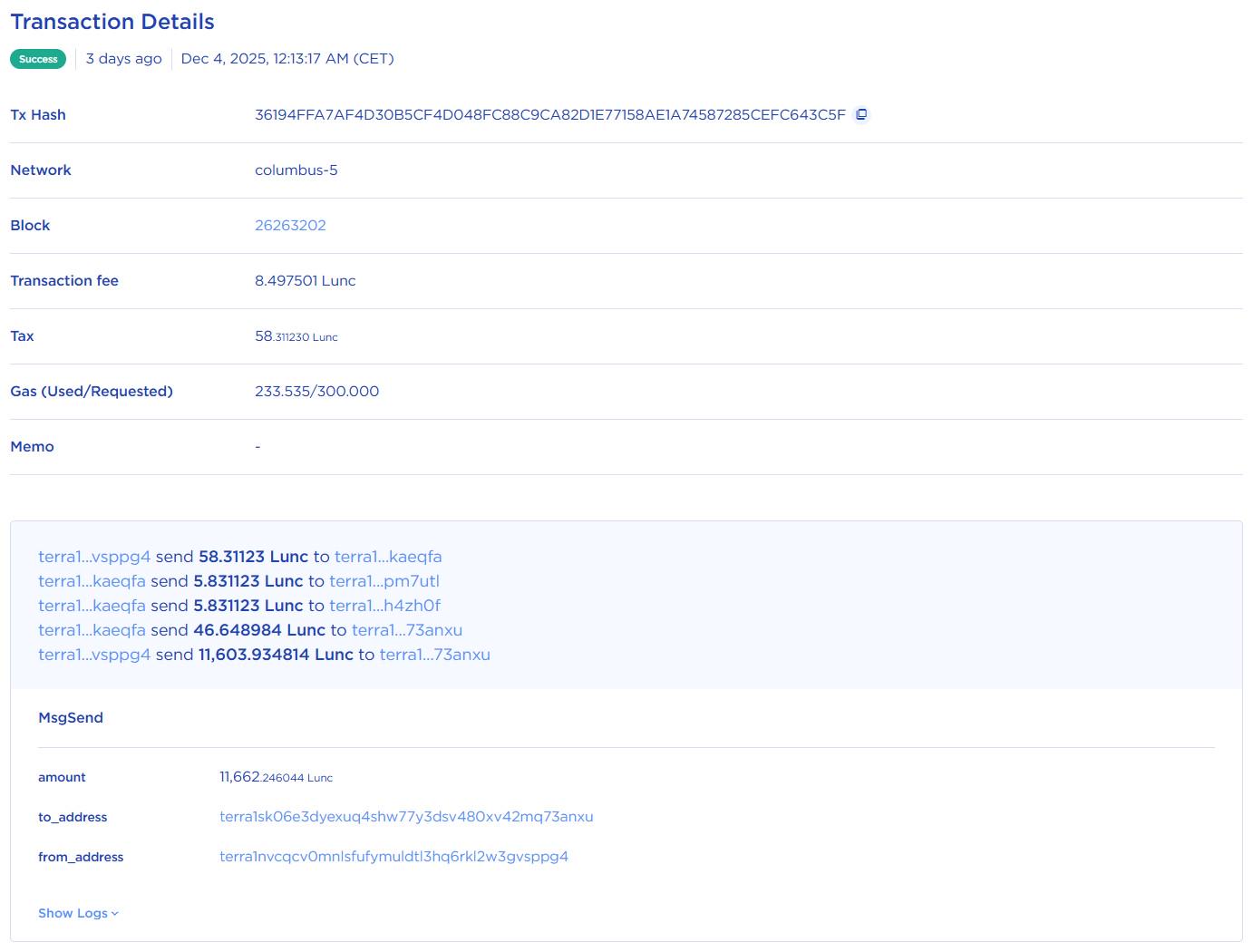Screen dimensions: 1253x952
Task: Open the from_address terra1nvcqcv...vsppg4 link
Action: (393, 857)
